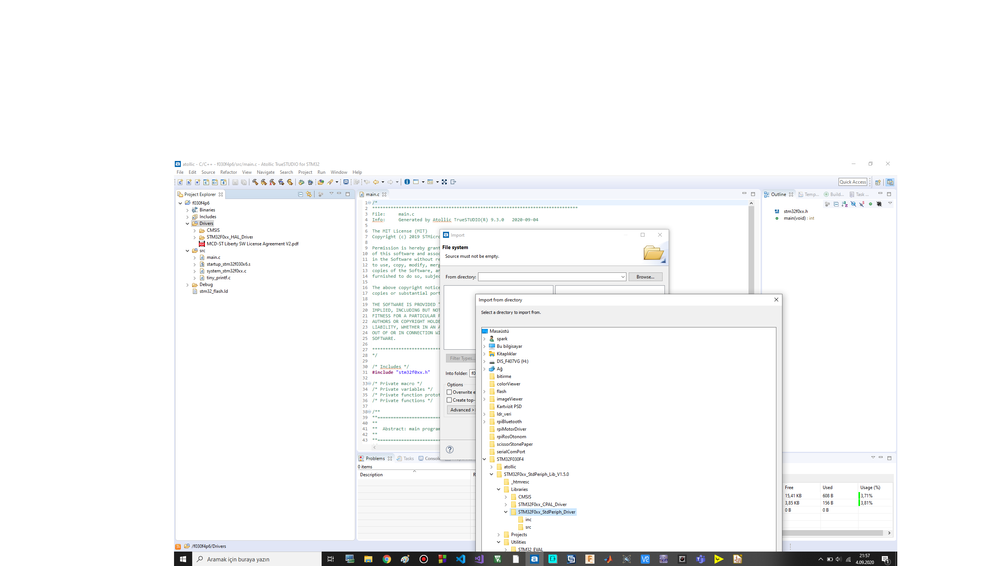The image size is (999, 566).
Task: Expand the Projects folder in directory tree
Action: coord(499,535)
